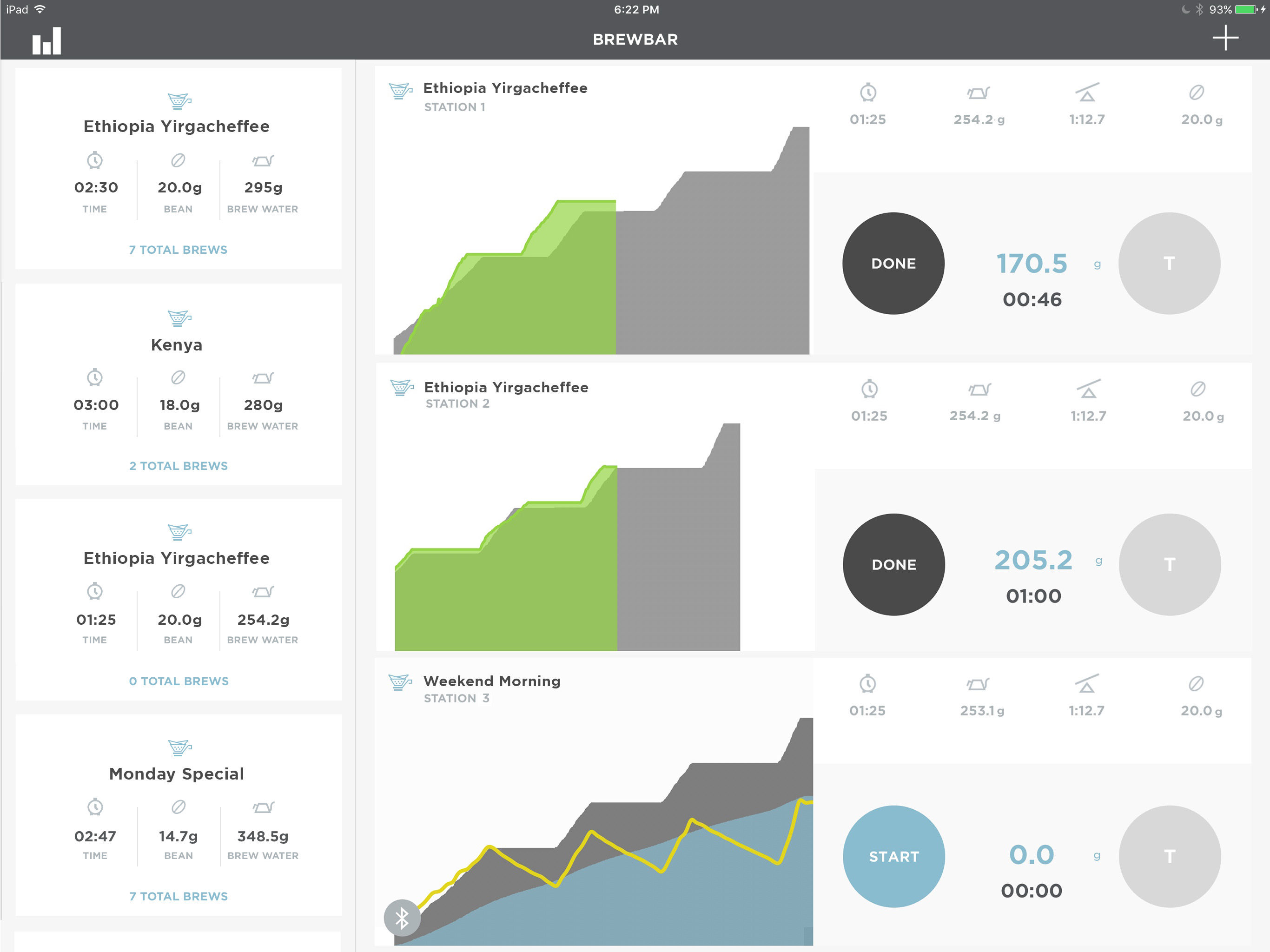Open 7 TOTAL BREWS on Monday Special
This screenshot has width=1270, height=952.
coord(179,896)
